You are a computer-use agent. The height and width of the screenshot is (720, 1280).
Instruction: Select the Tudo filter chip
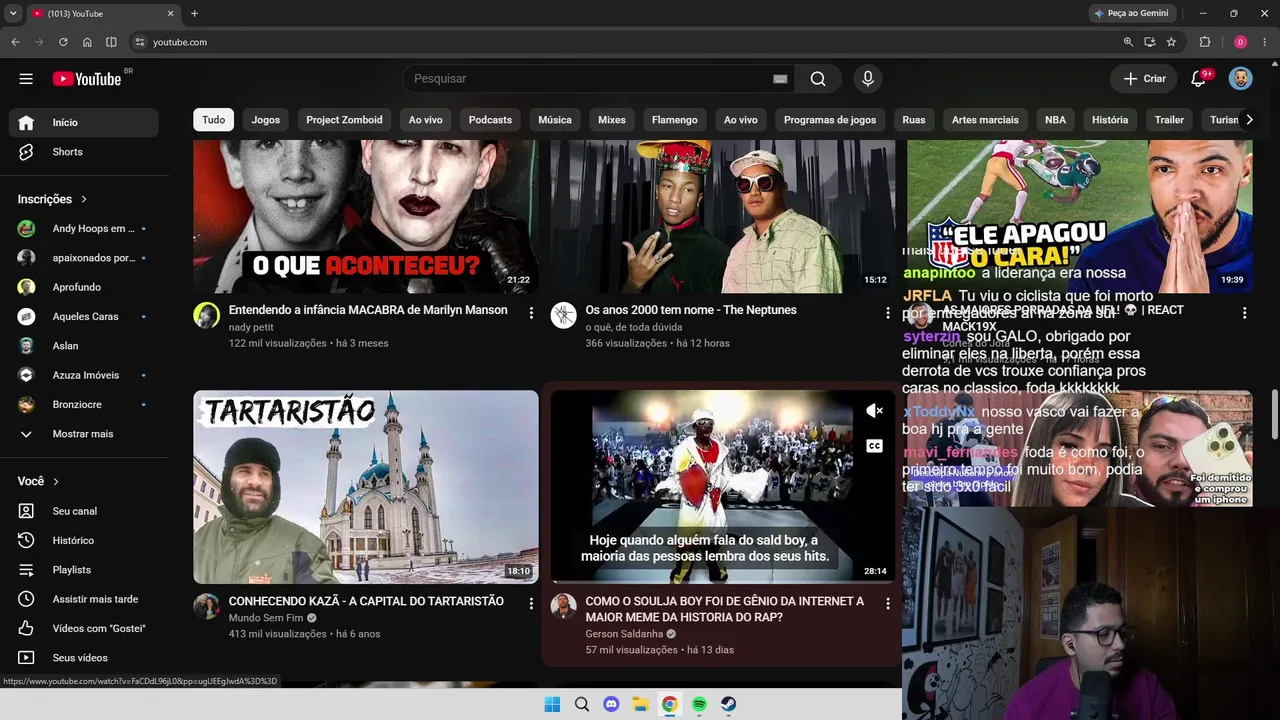pyautogui.click(x=214, y=120)
